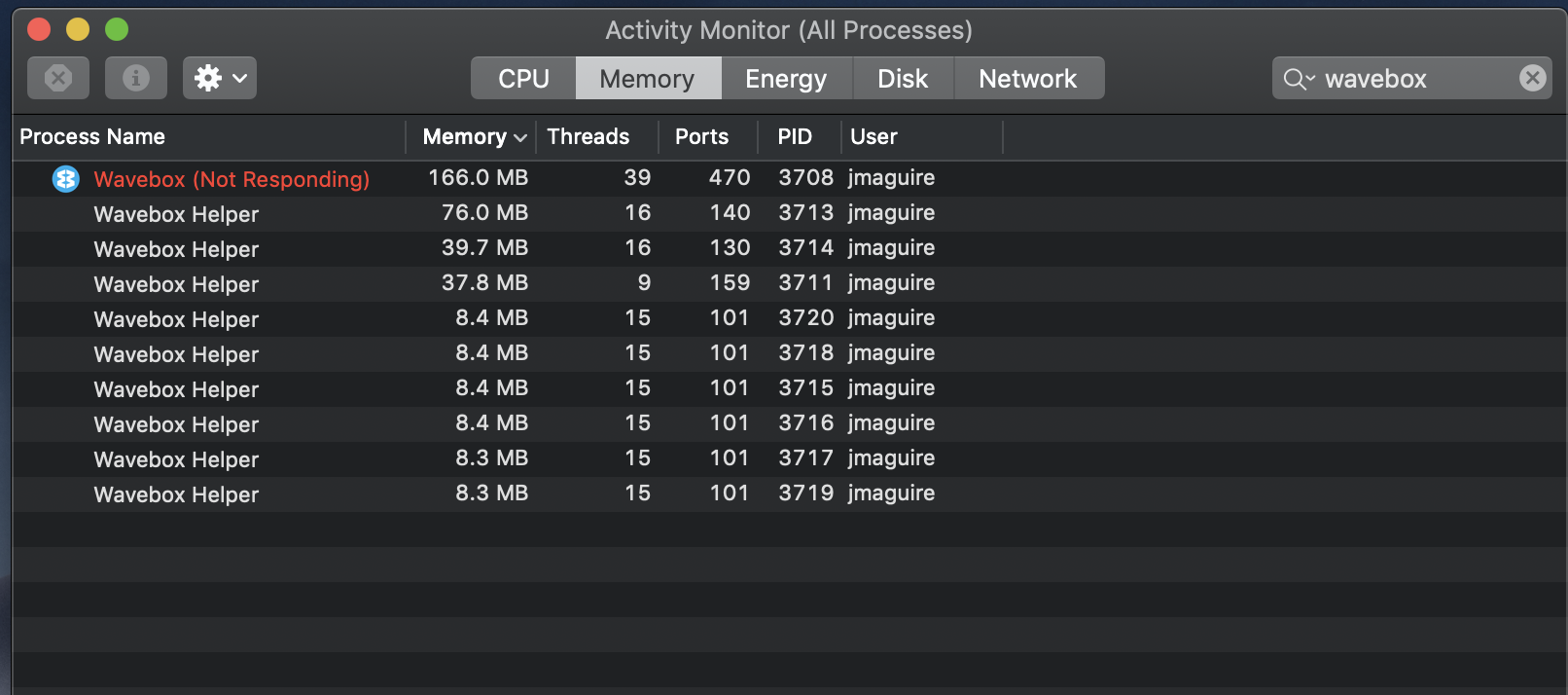Viewport: 1568px width, 695px height.
Task: Select Wavebox Helper with PID 3715
Action: (x=789, y=389)
